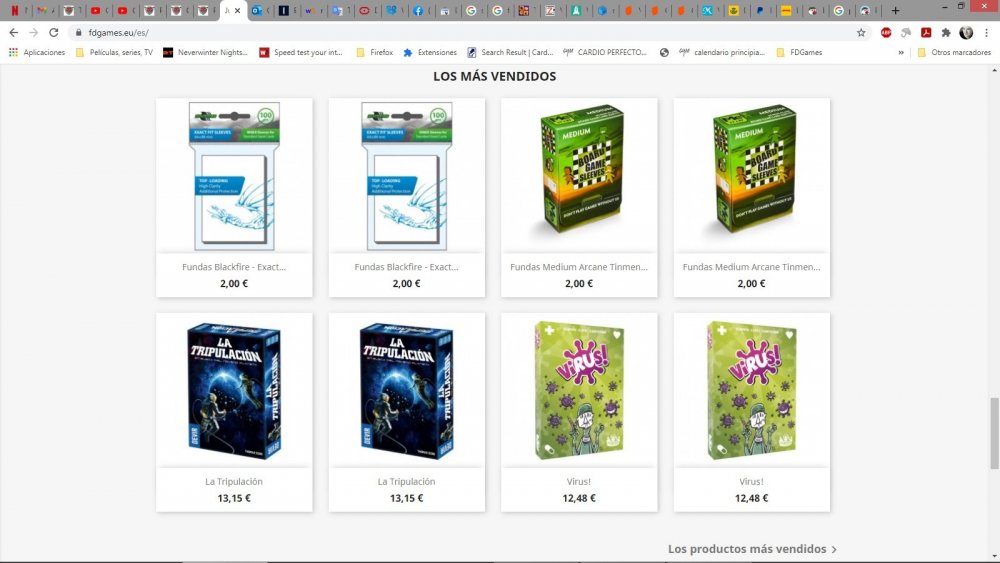Image resolution: width=1000 pixels, height=563 pixels.
Task: Open first Board Game Sleeves Medium image
Action: click(x=579, y=175)
